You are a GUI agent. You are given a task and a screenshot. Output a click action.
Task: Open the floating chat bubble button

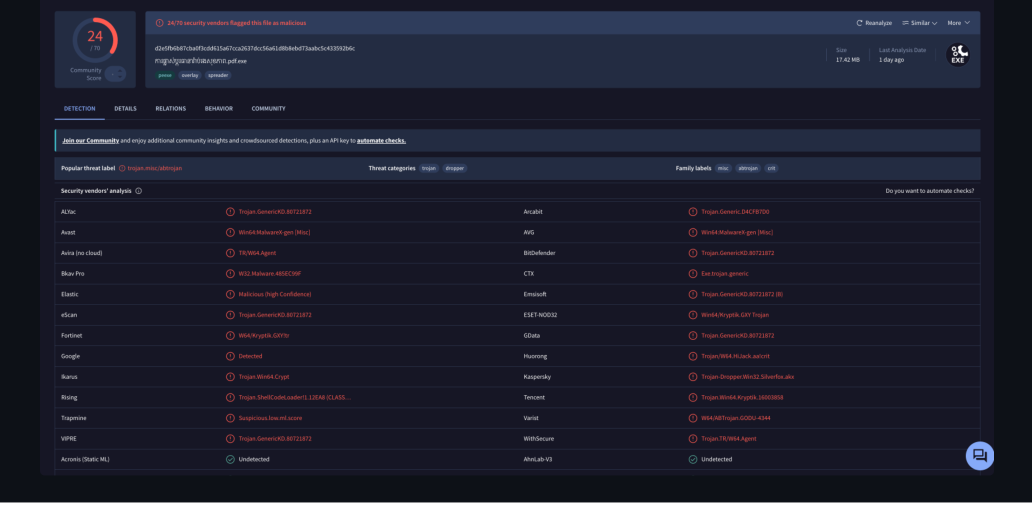coord(979,456)
